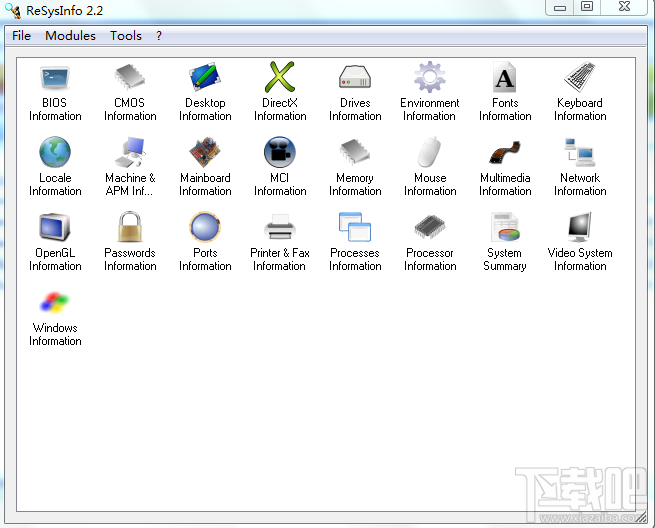
Task: Open the Ports Information icon
Action: click(205, 227)
